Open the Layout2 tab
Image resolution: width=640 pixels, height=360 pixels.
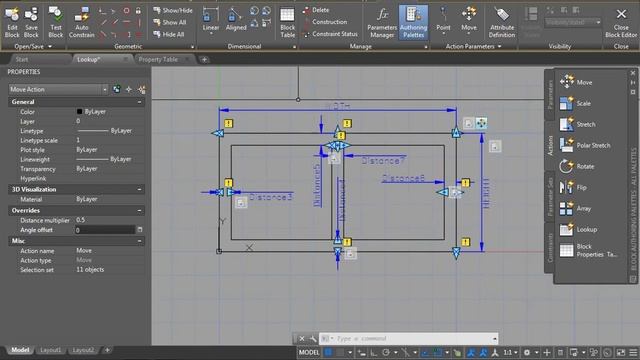[83, 350]
